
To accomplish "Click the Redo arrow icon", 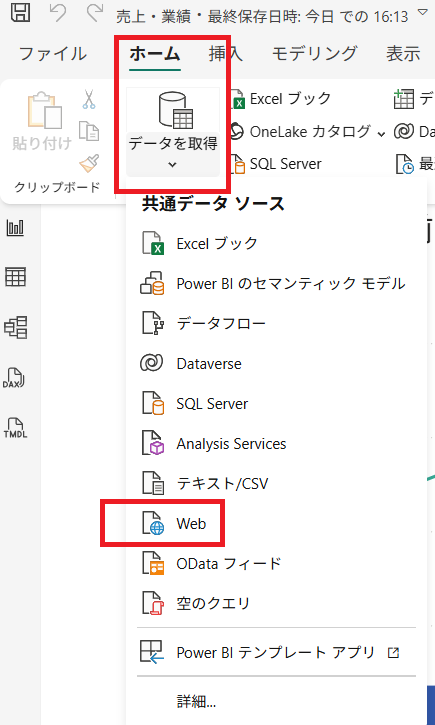I will coord(95,13).
